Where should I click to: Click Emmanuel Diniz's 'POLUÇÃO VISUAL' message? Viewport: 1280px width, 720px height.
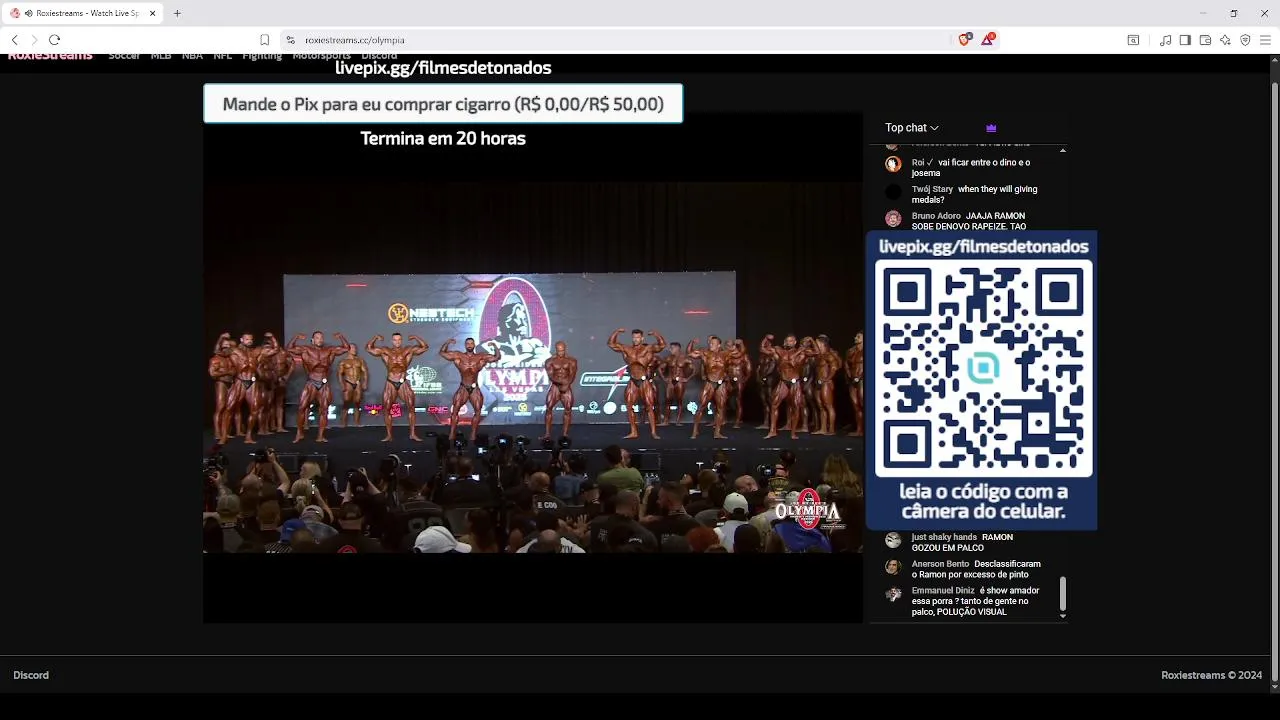pos(975,601)
